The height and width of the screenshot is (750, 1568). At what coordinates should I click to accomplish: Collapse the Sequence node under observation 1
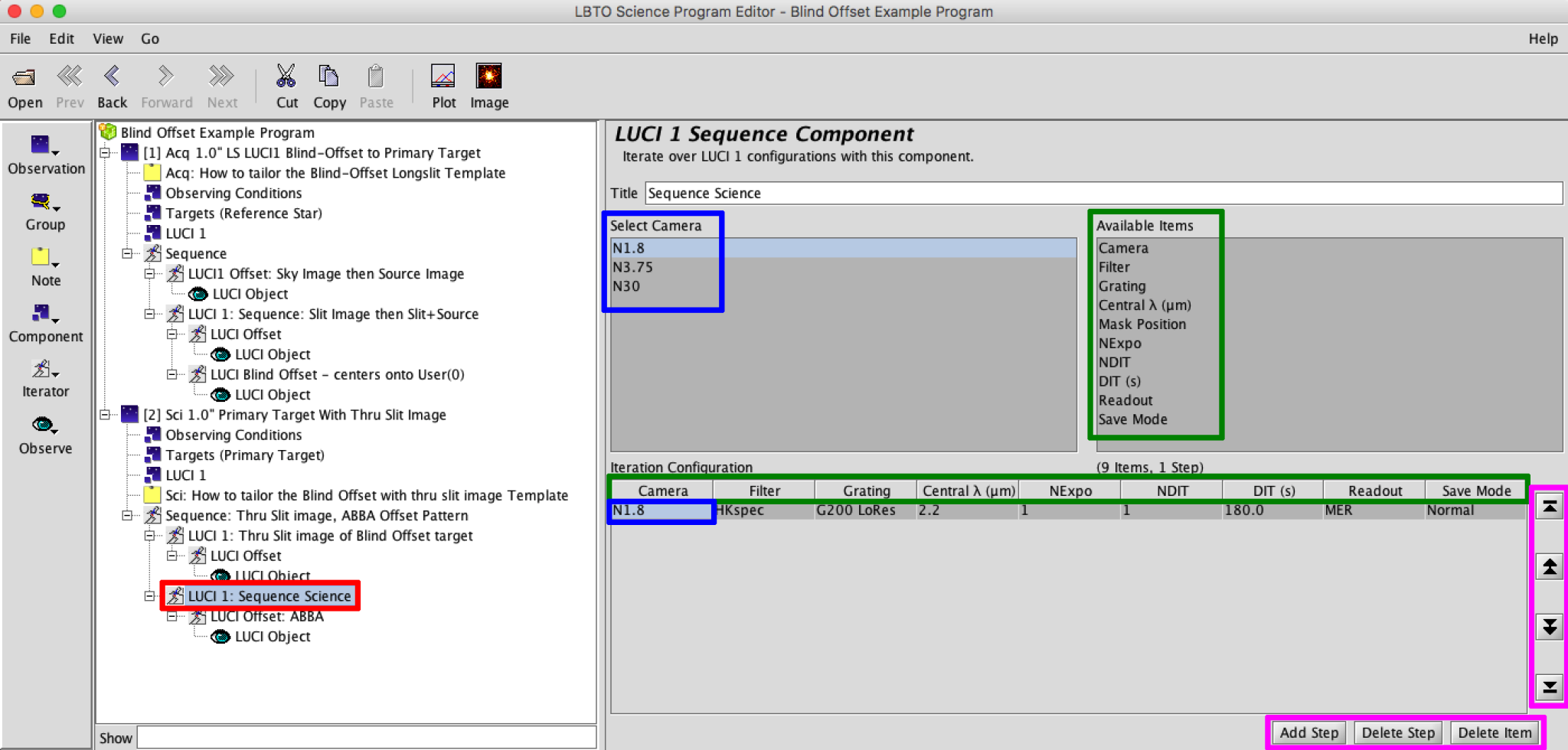tap(127, 253)
